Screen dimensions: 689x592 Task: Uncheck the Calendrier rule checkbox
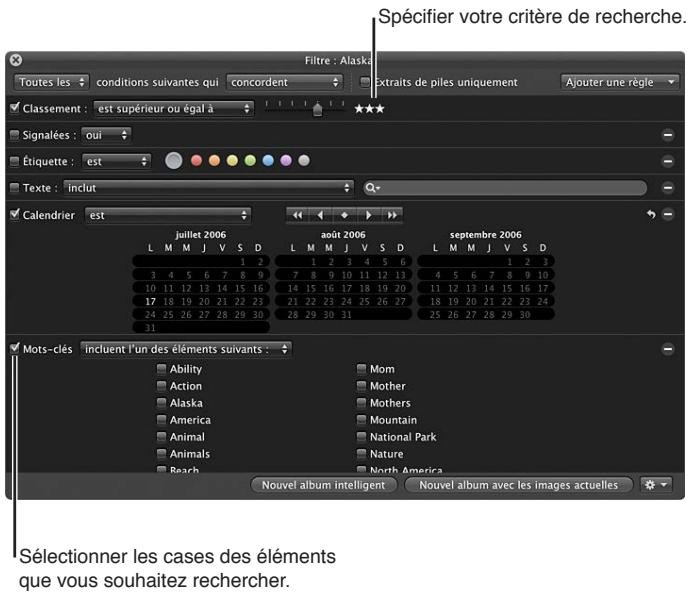pos(15,214)
